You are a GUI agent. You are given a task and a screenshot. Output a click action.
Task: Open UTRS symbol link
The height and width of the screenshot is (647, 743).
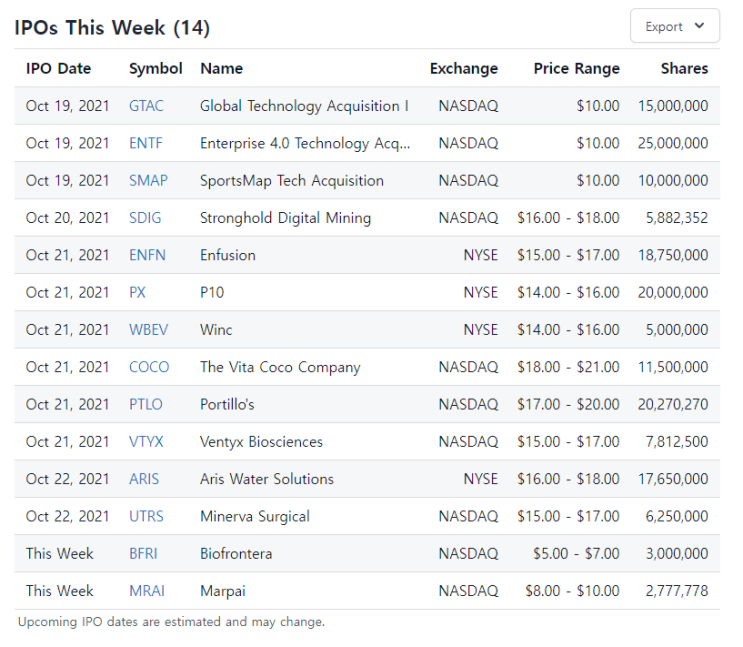[146, 517]
